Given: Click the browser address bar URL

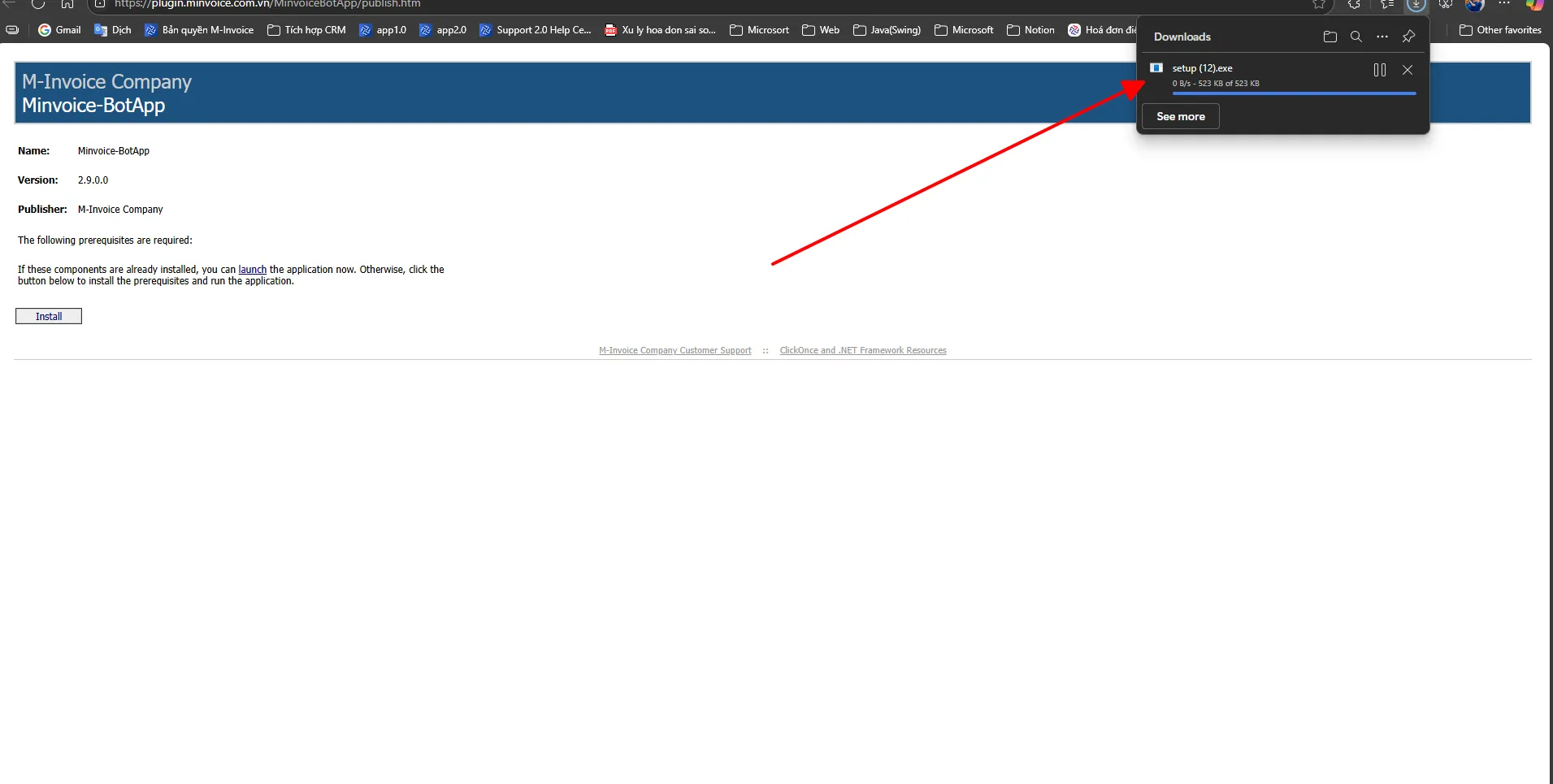Looking at the screenshot, I should coord(267,4).
